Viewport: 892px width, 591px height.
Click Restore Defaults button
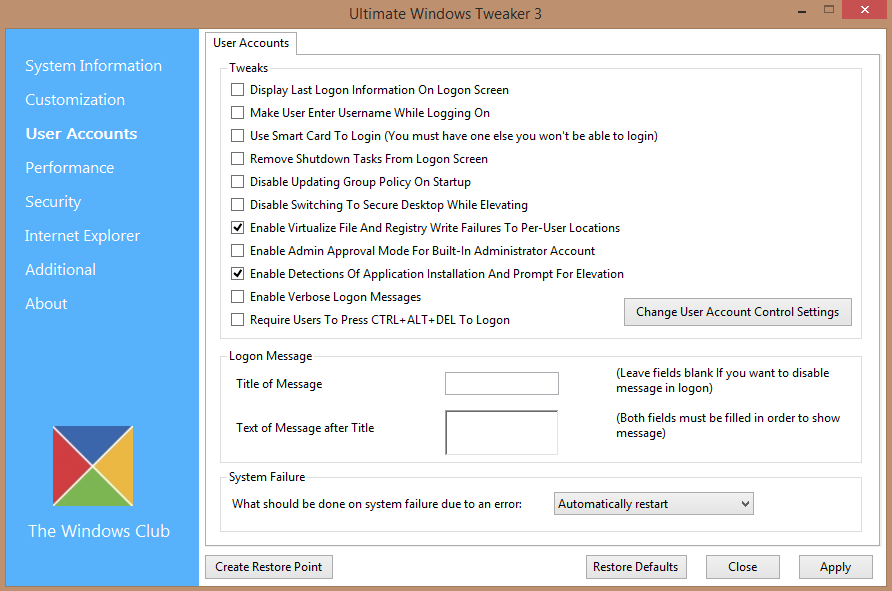tap(636, 567)
